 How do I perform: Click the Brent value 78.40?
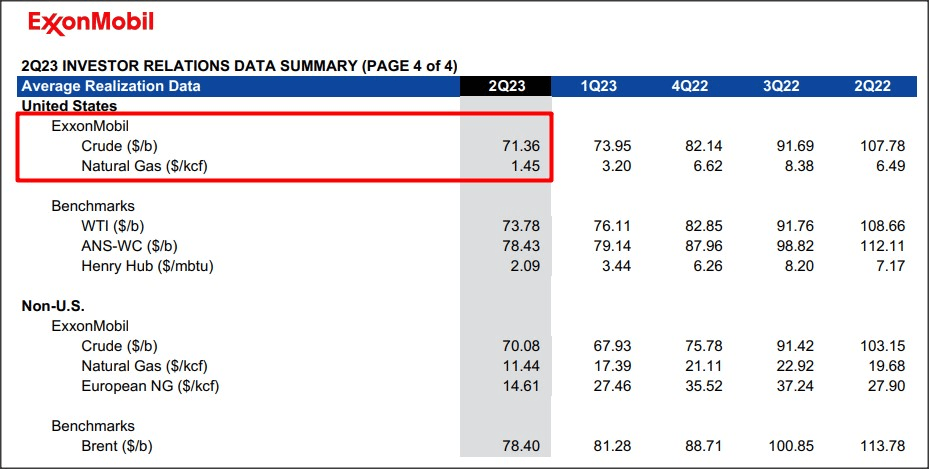[521, 446]
